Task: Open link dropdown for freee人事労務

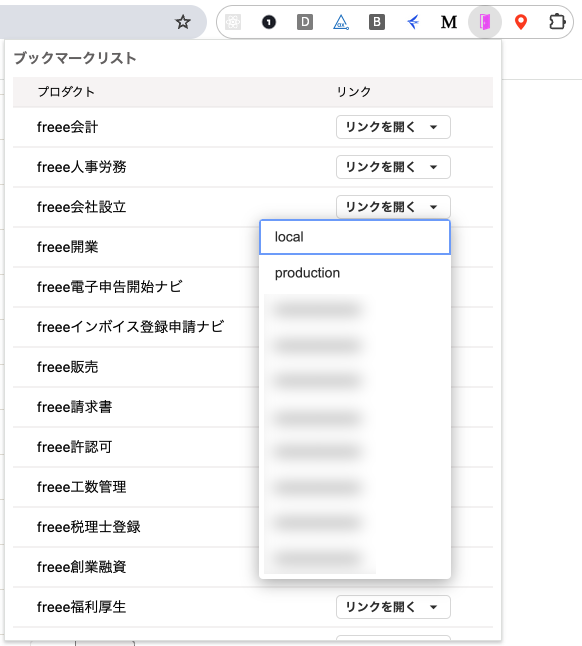Action: 393,167
